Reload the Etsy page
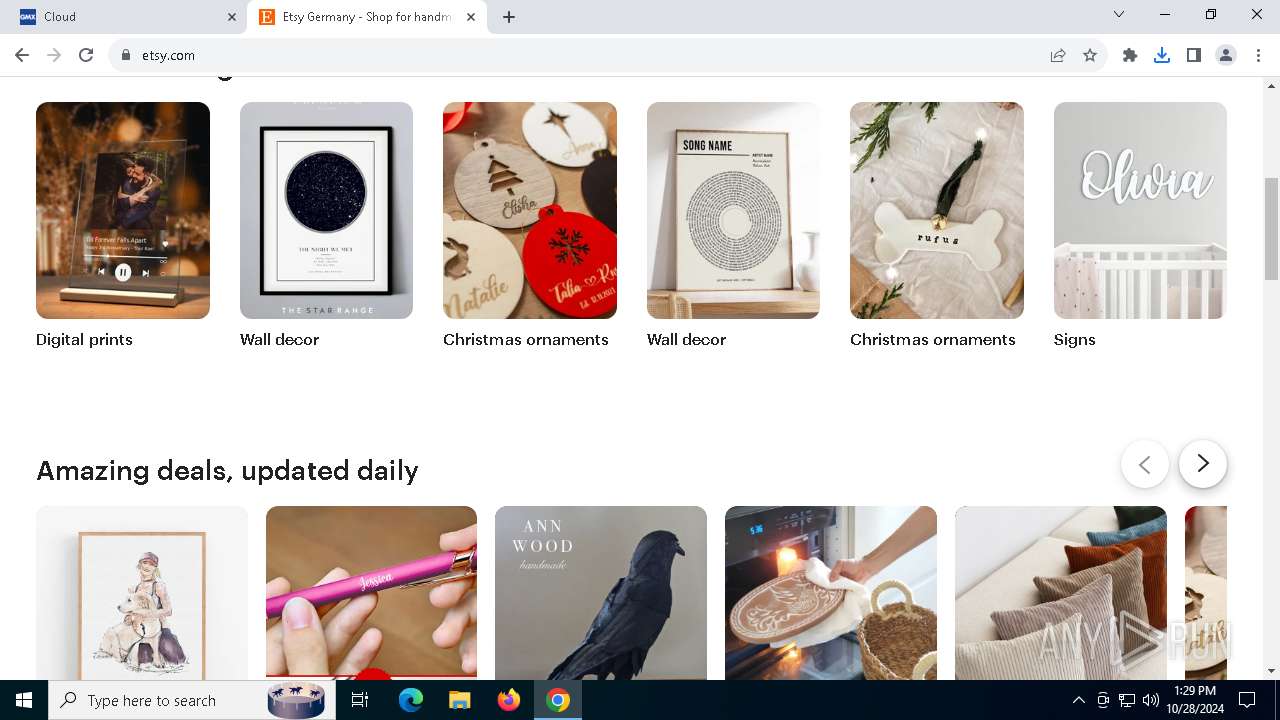The width and height of the screenshot is (1280, 720). click(86, 55)
